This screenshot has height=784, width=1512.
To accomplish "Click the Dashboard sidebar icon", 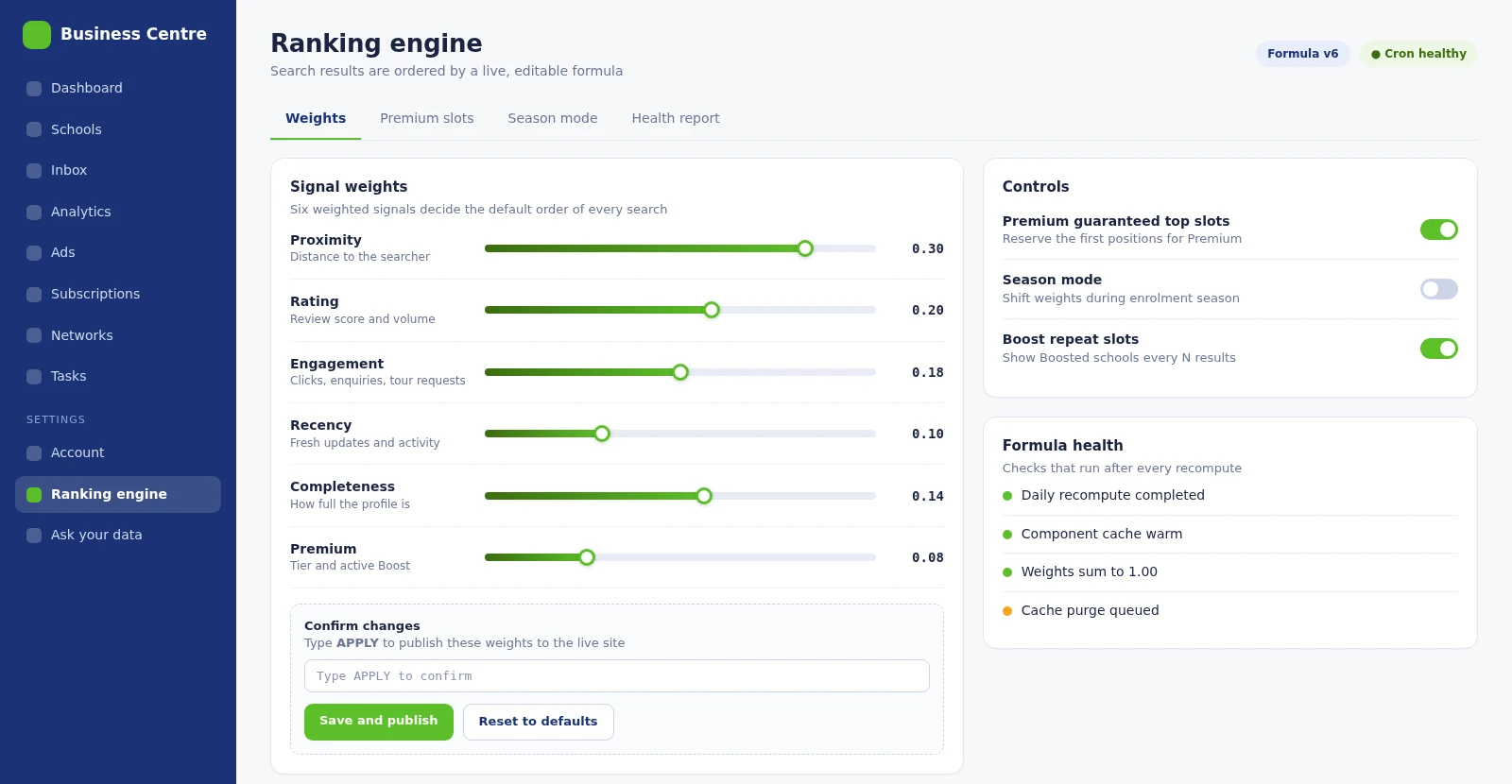I will coord(34,89).
